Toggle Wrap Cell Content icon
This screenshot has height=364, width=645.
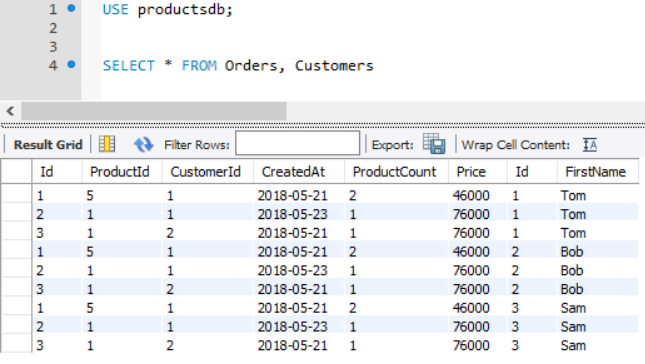[x=590, y=145]
